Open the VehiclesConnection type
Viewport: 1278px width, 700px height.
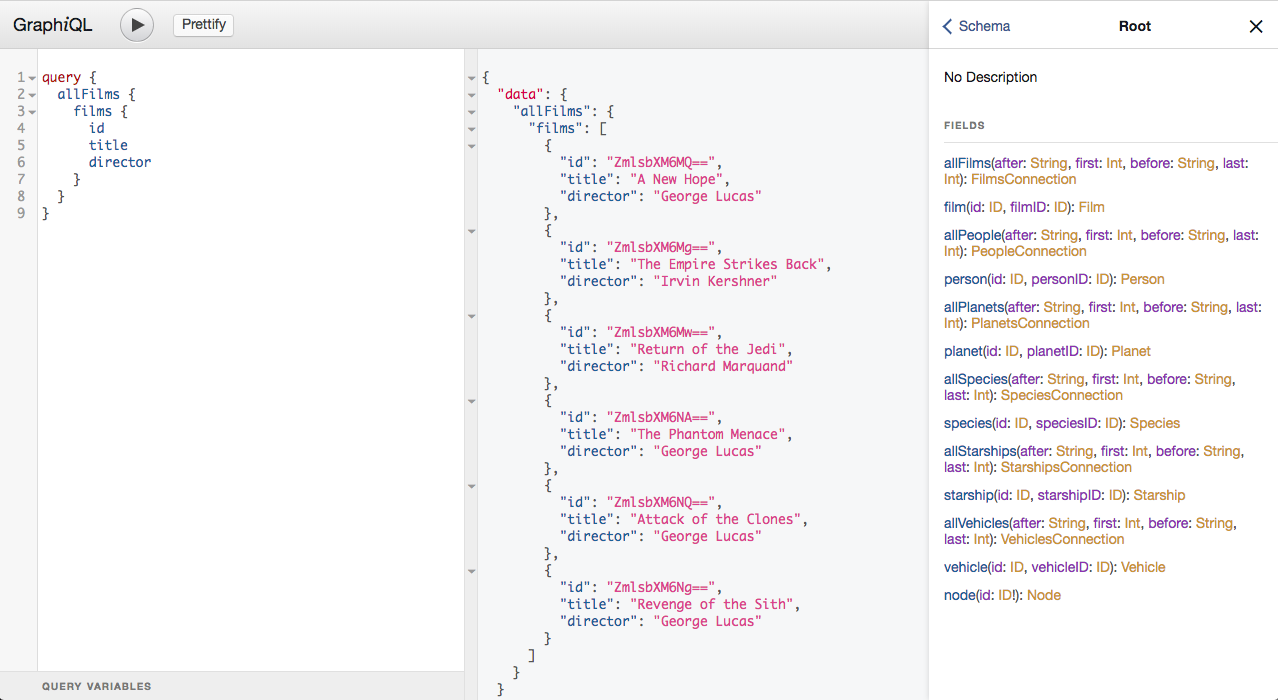(x=1063, y=539)
